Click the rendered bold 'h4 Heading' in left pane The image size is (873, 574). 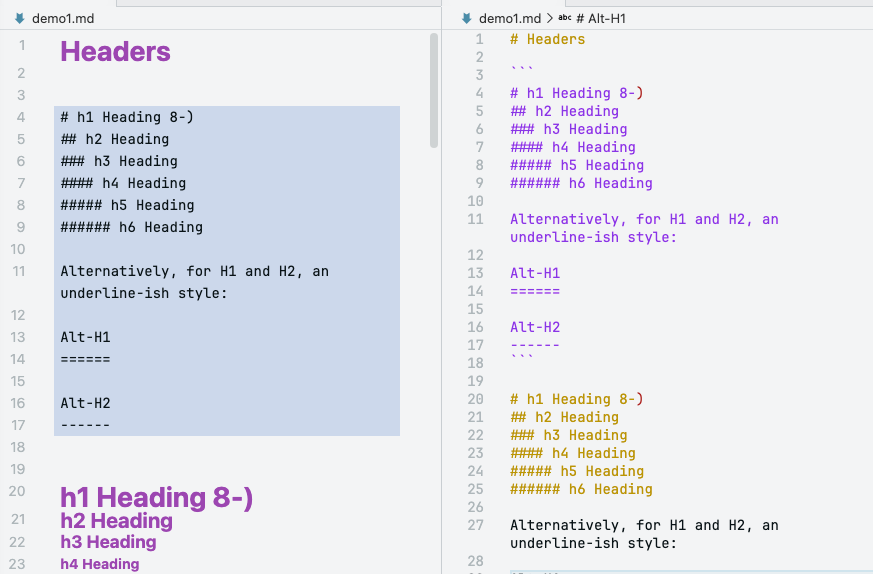pos(99,564)
